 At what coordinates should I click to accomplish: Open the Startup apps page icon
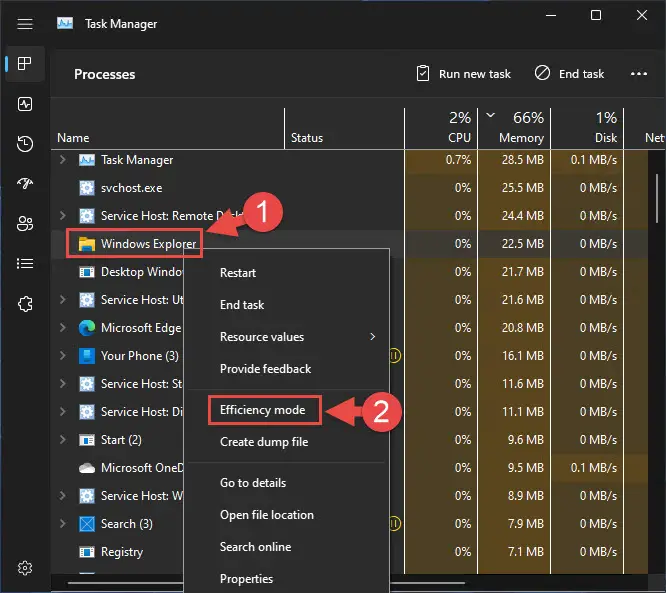(x=25, y=184)
